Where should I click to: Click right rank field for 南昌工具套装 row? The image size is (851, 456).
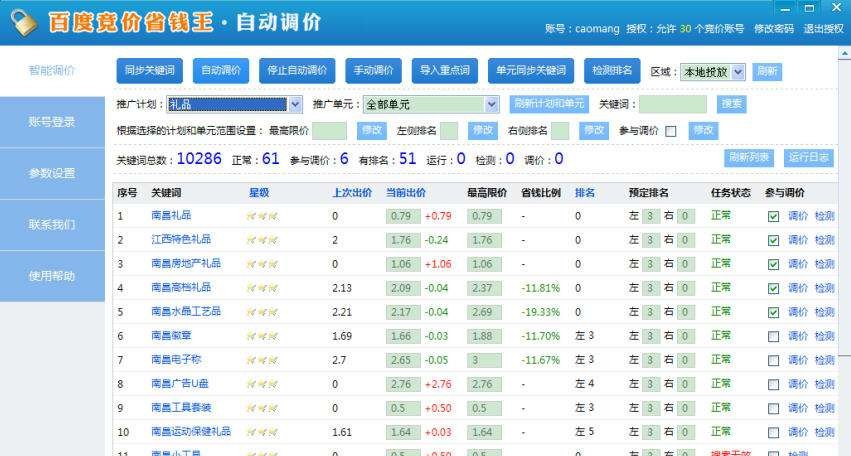[685, 408]
